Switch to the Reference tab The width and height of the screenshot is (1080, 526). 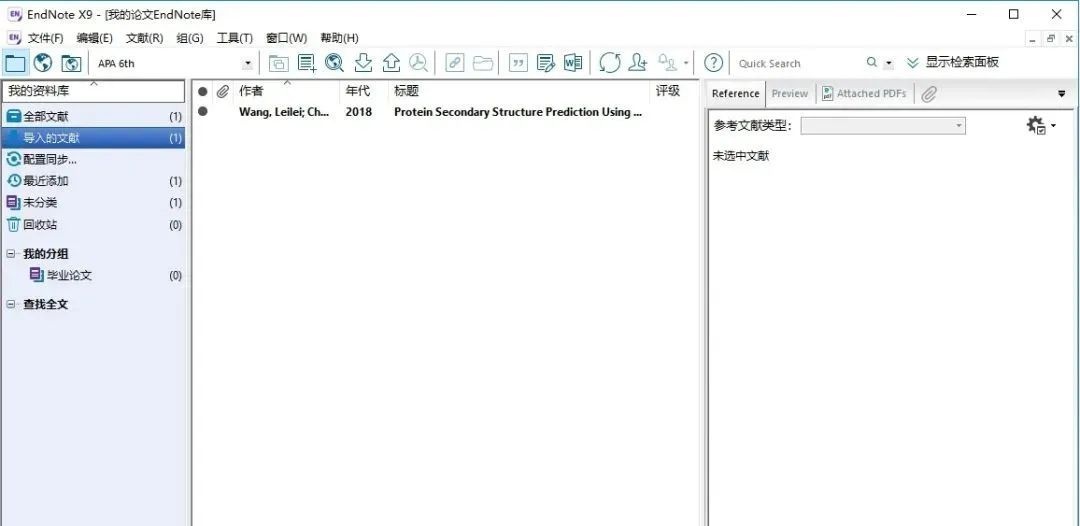[736, 94]
